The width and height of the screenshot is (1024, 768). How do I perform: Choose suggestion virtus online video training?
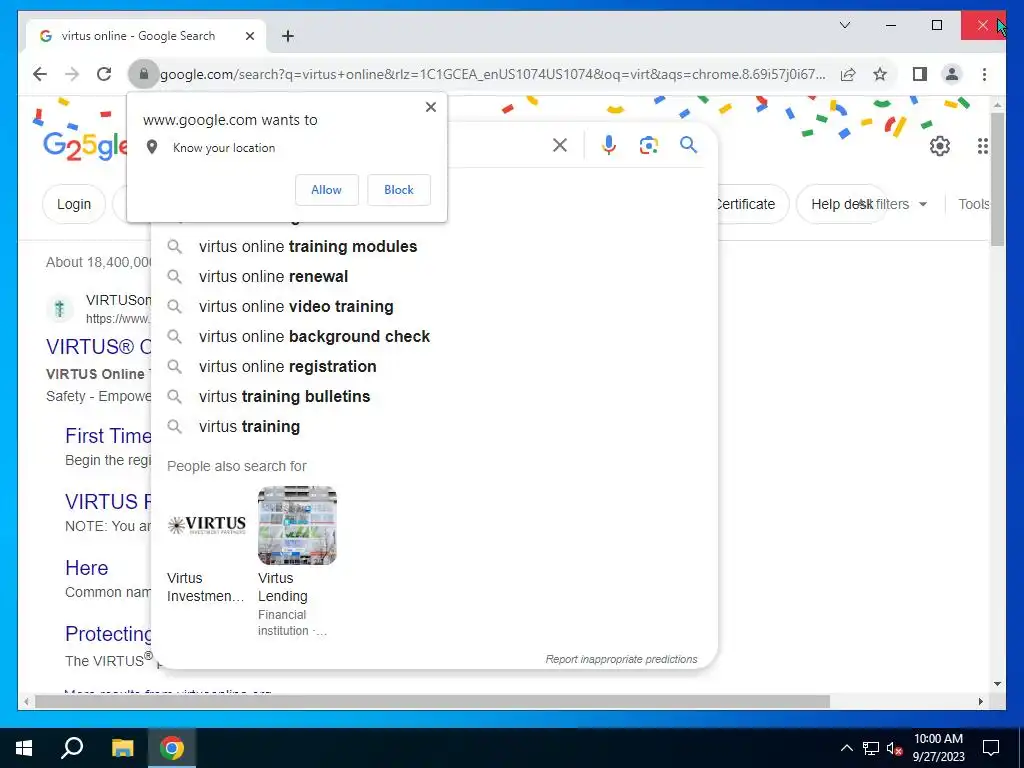point(434,306)
